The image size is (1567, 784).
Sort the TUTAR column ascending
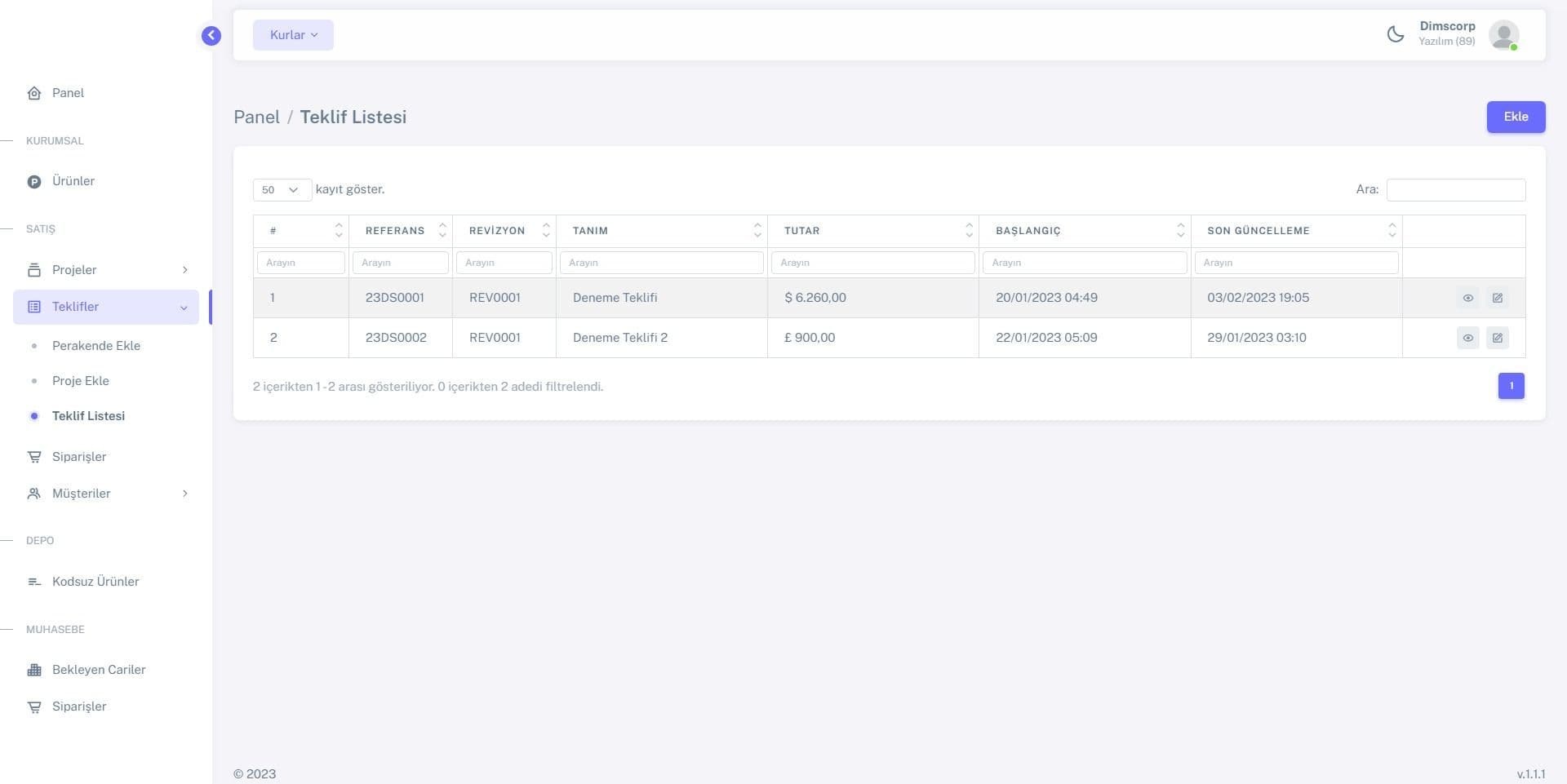969,226
